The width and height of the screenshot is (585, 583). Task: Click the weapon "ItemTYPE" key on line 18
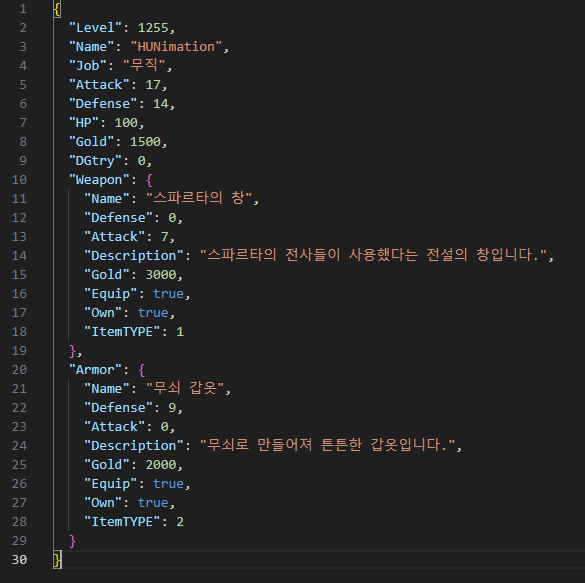122,332
